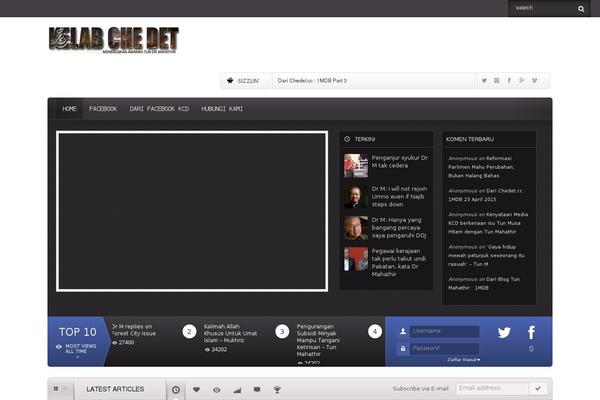Select the heart (most liked) sort tab
600x400 pixels.
[196, 390]
